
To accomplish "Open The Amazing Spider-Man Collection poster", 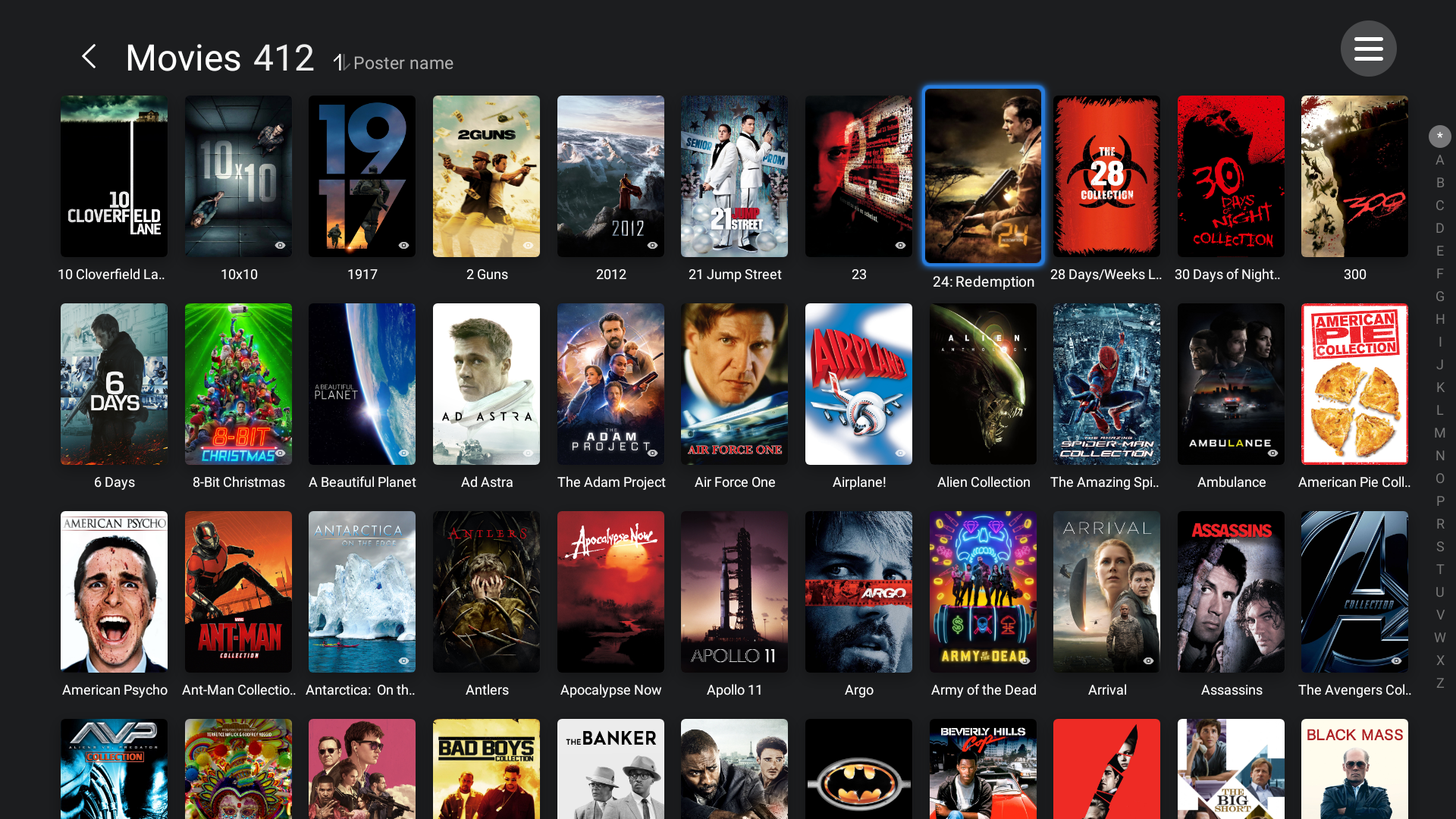I will [x=1106, y=384].
